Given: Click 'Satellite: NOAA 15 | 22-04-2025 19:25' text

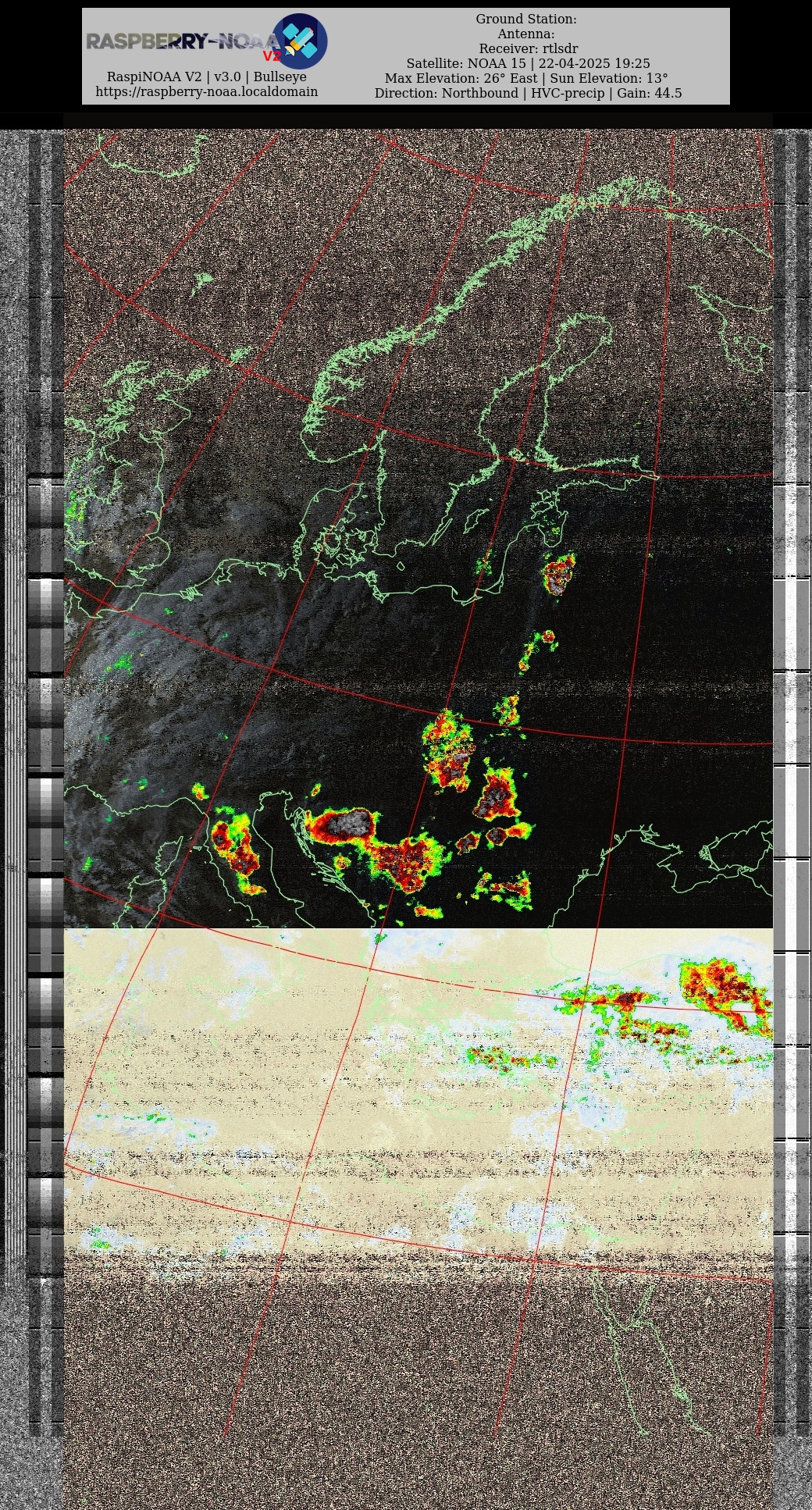Looking at the screenshot, I should (529, 64).
